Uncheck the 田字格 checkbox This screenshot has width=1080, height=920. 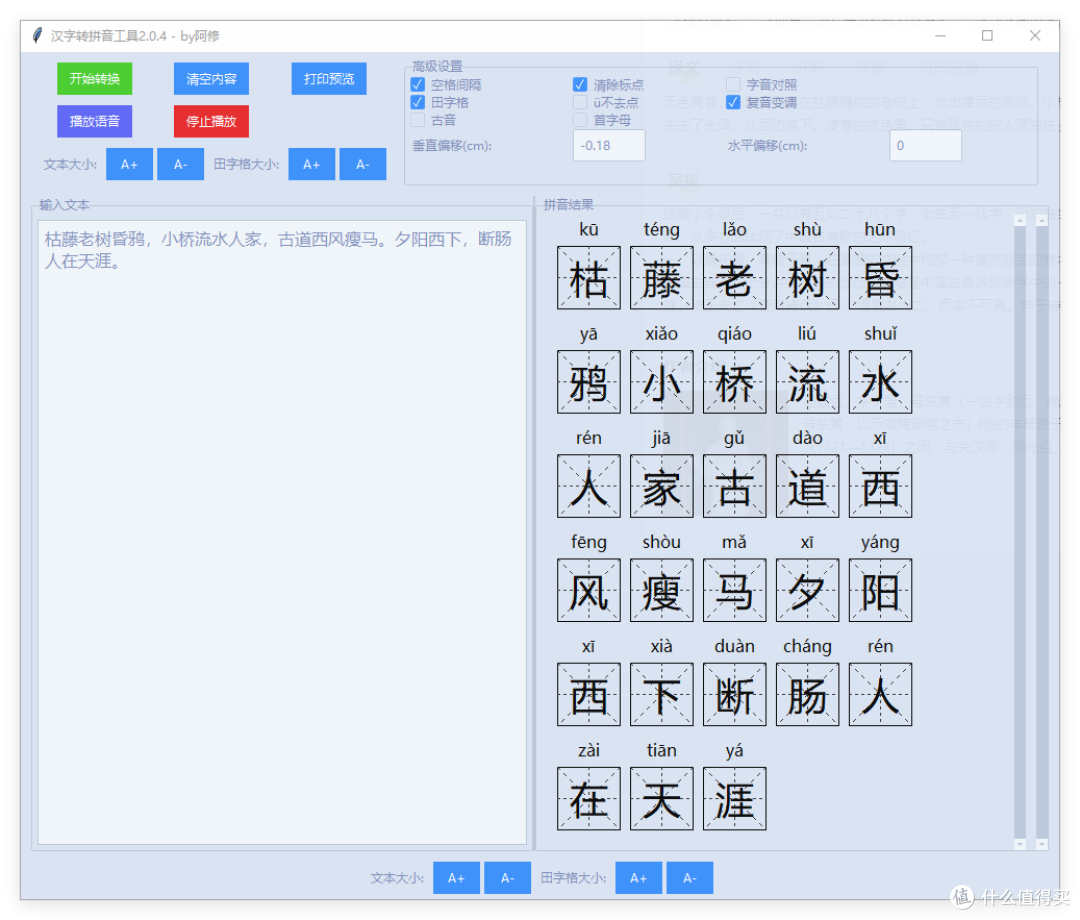pos(417,103)
